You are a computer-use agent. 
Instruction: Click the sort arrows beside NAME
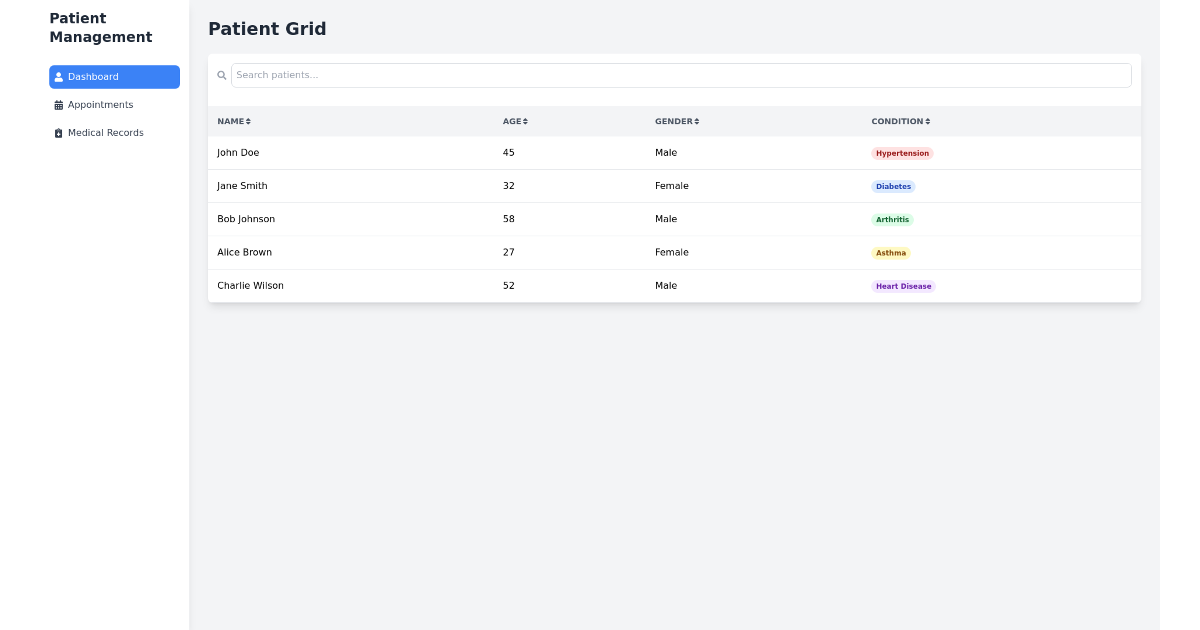coord(250,121)
